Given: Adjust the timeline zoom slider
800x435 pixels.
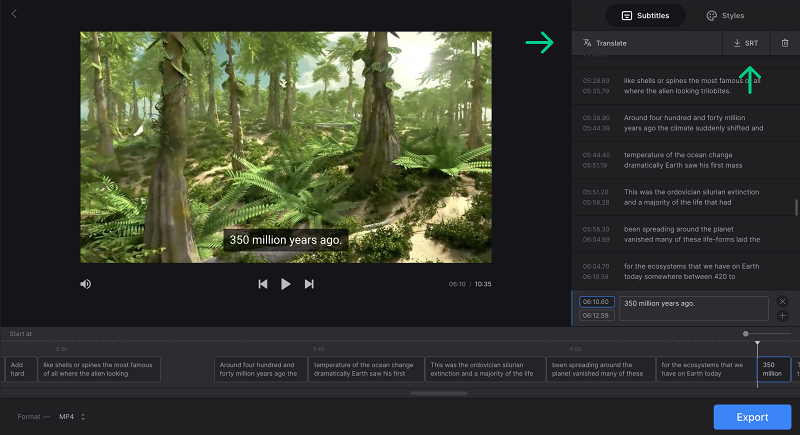Looking at the screenshot, I should (745, 334).
